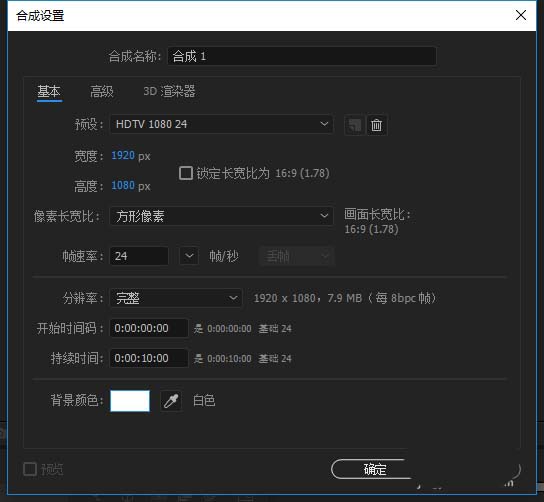The width and height of the screenshot is (544, 502).
Task: Click the start timecode field
Action: tap(149, 328)
